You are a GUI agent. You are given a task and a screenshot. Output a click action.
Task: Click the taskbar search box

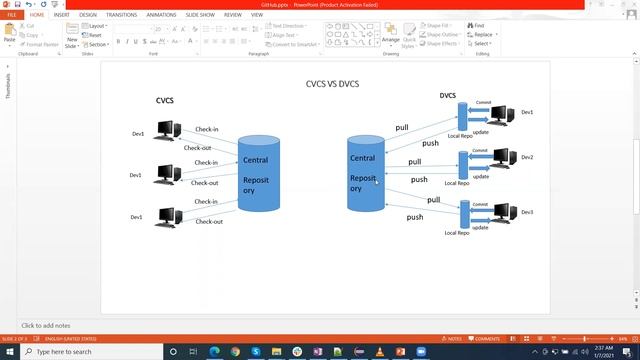tap(91, 352)
